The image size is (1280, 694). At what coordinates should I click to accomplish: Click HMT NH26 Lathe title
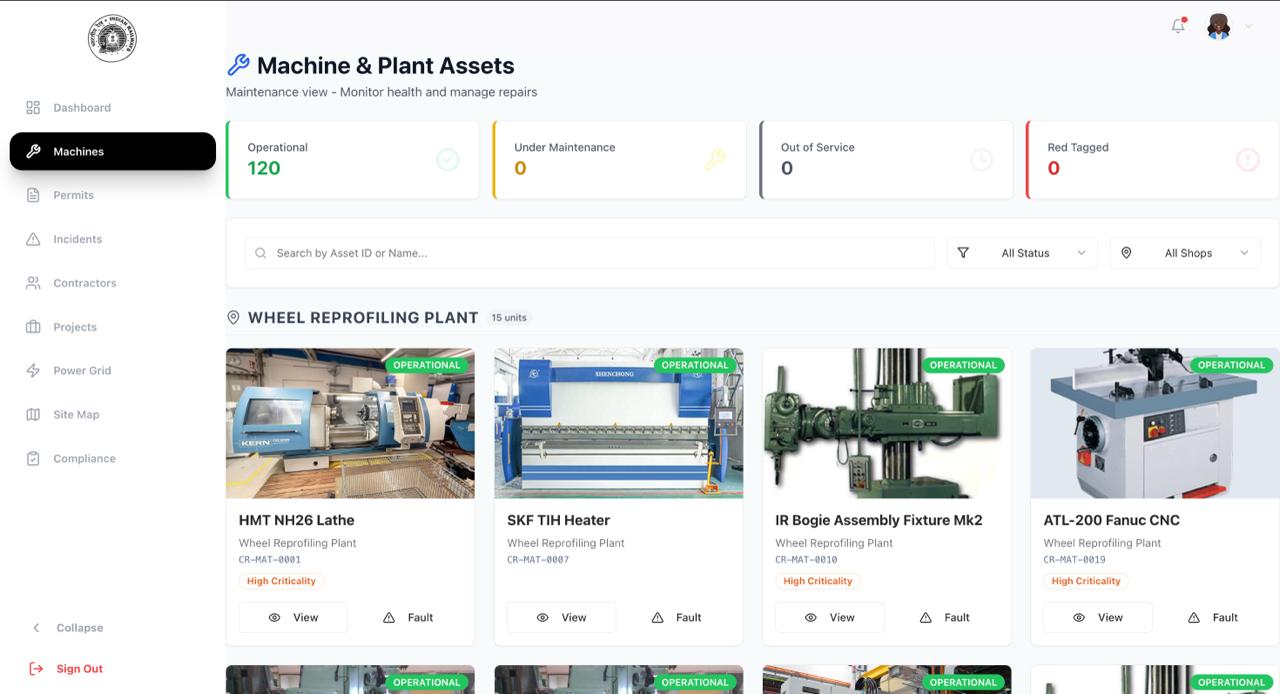point(297,520)
